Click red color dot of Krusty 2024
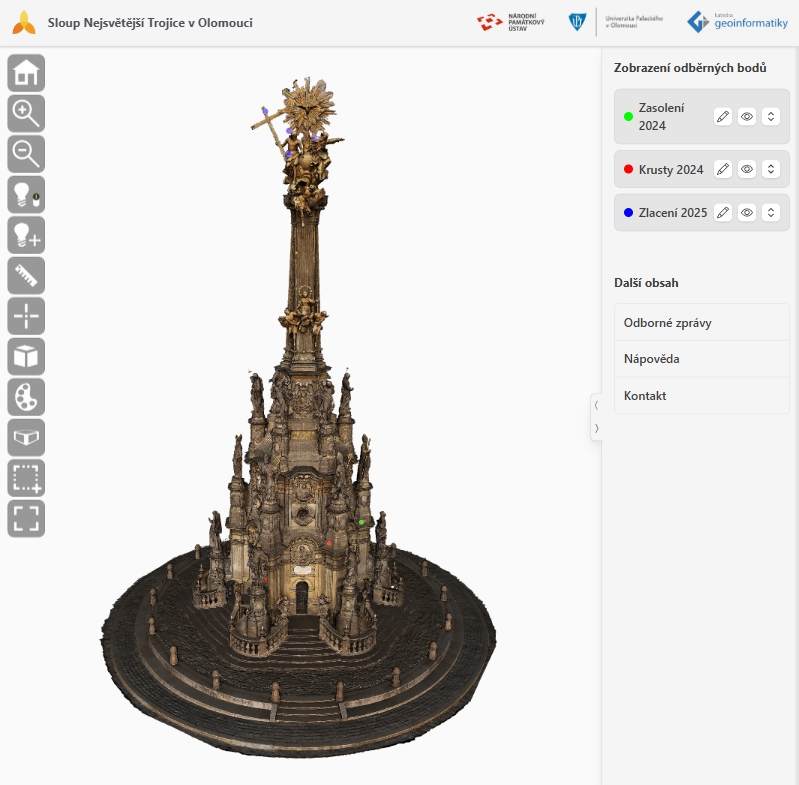799x785 pixels. 628,169
